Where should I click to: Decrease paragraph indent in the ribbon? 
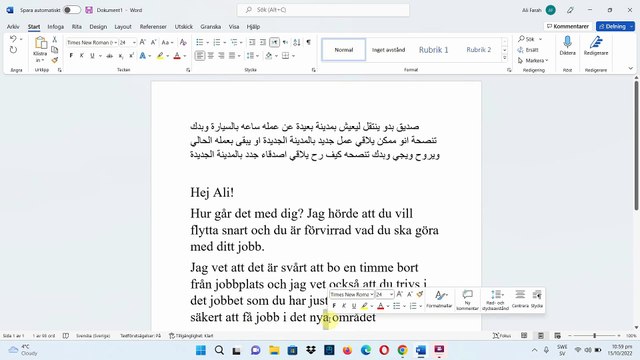coord(252,42)
